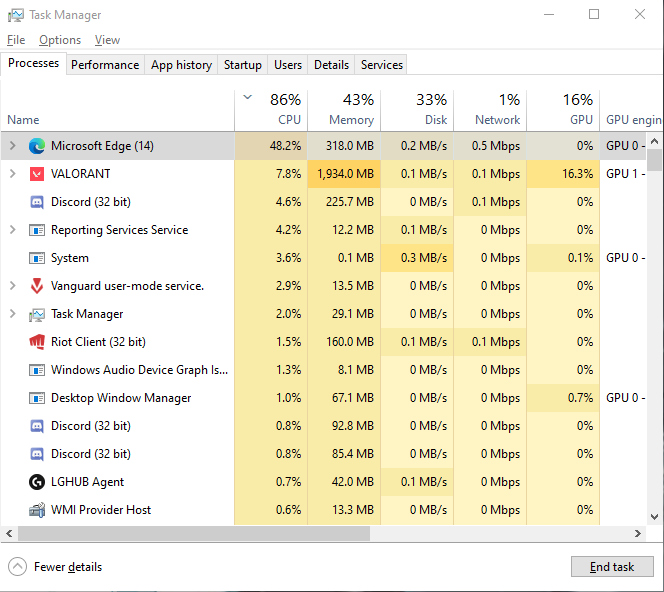This screenshot has width=664, height=592.
Task: Click the horizontal scrollbar thumb
Action: pyautogui.click(x=194, y=534)
